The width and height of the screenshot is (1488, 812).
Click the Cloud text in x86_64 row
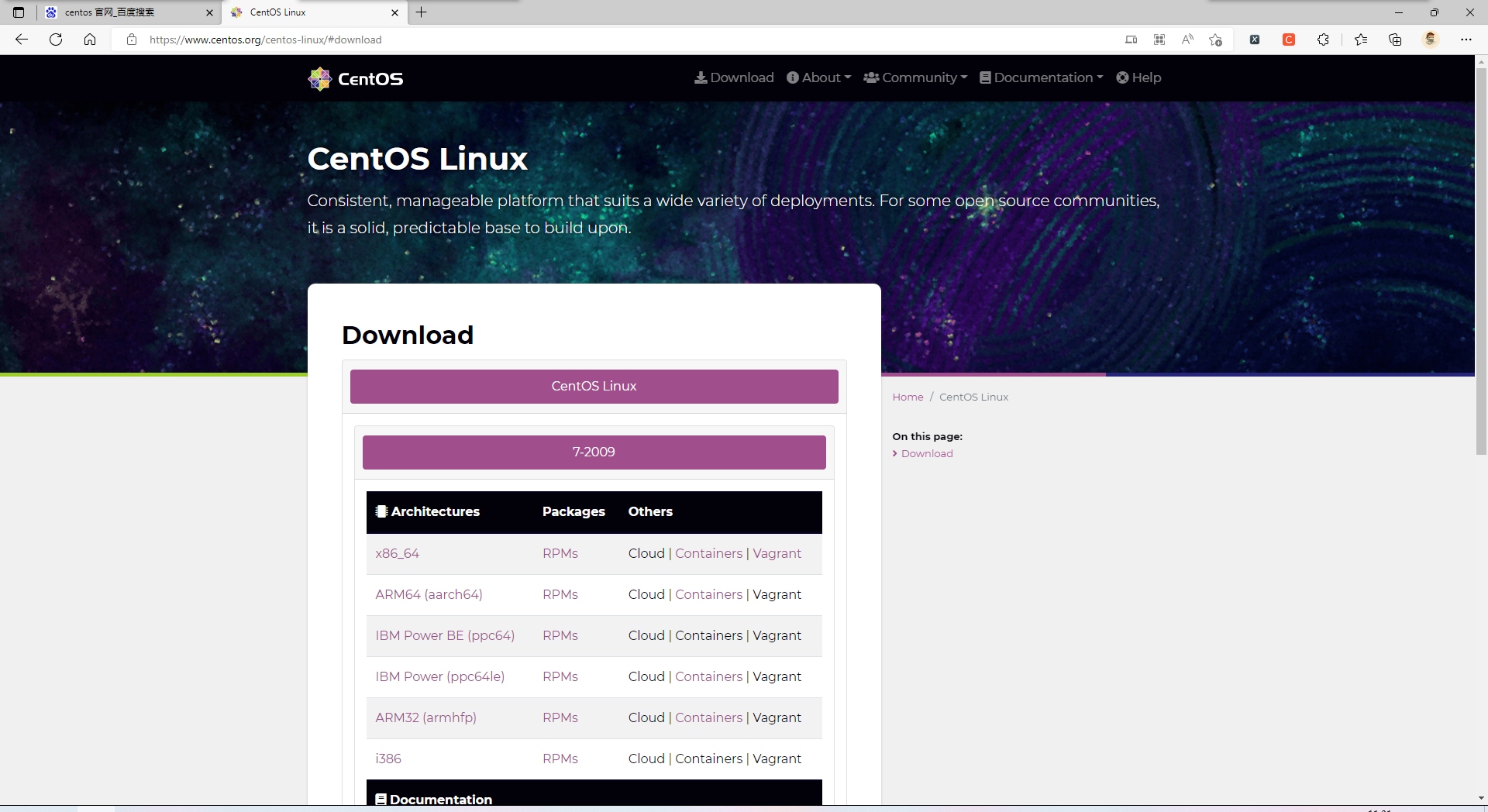[x=646, y=553]
